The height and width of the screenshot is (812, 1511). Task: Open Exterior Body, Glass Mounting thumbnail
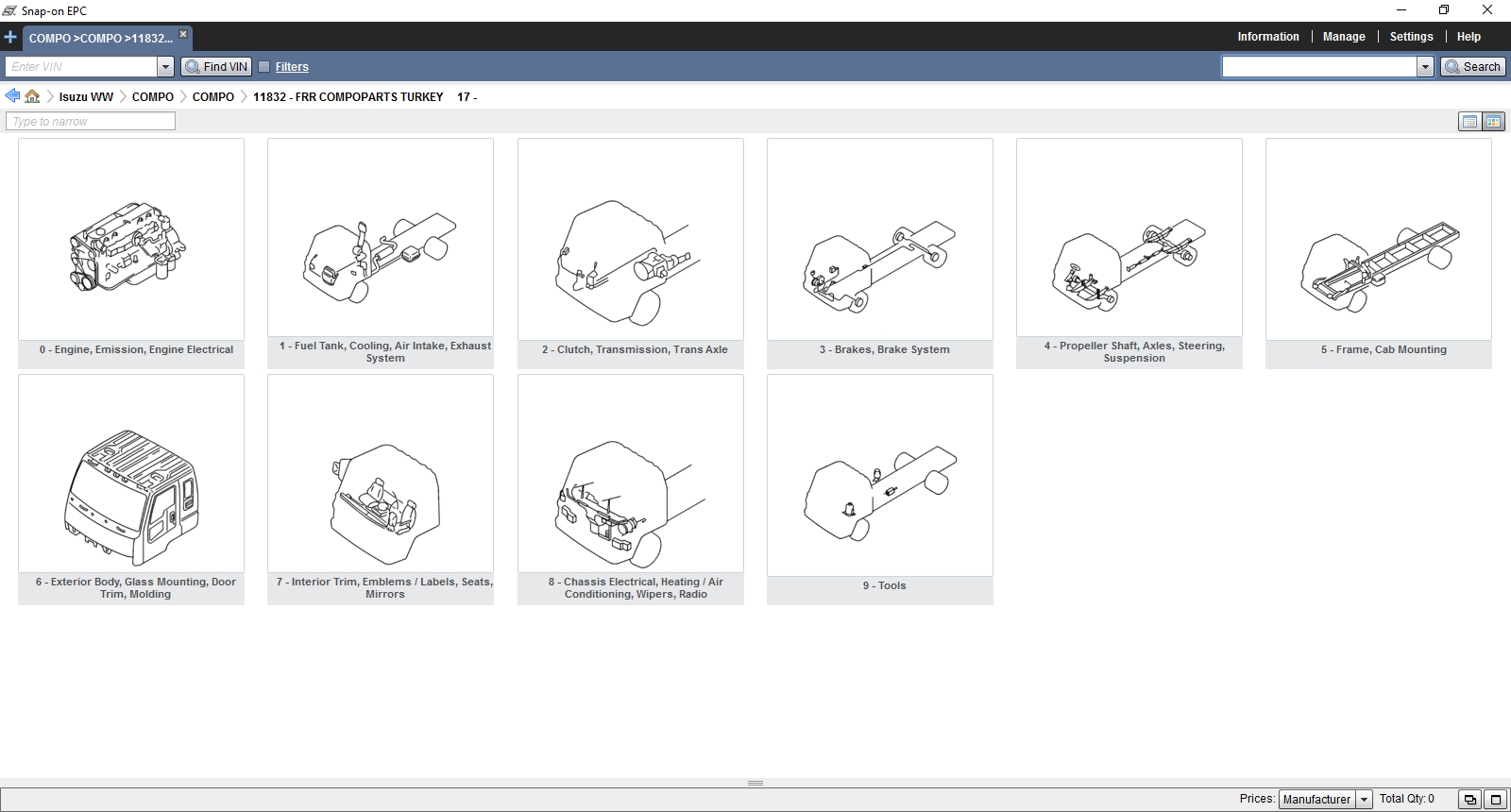(x=131, y=473)
